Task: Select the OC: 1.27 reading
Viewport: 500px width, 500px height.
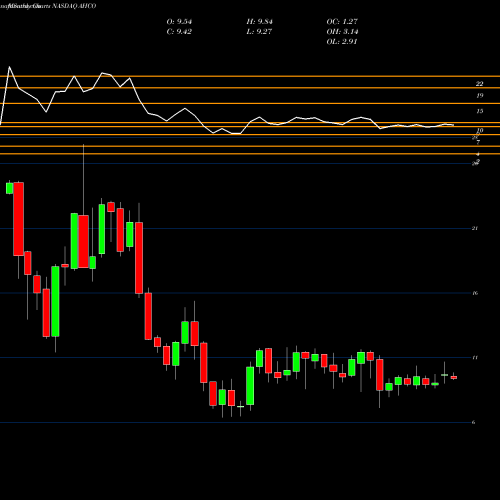Action: tap(342, 22)
